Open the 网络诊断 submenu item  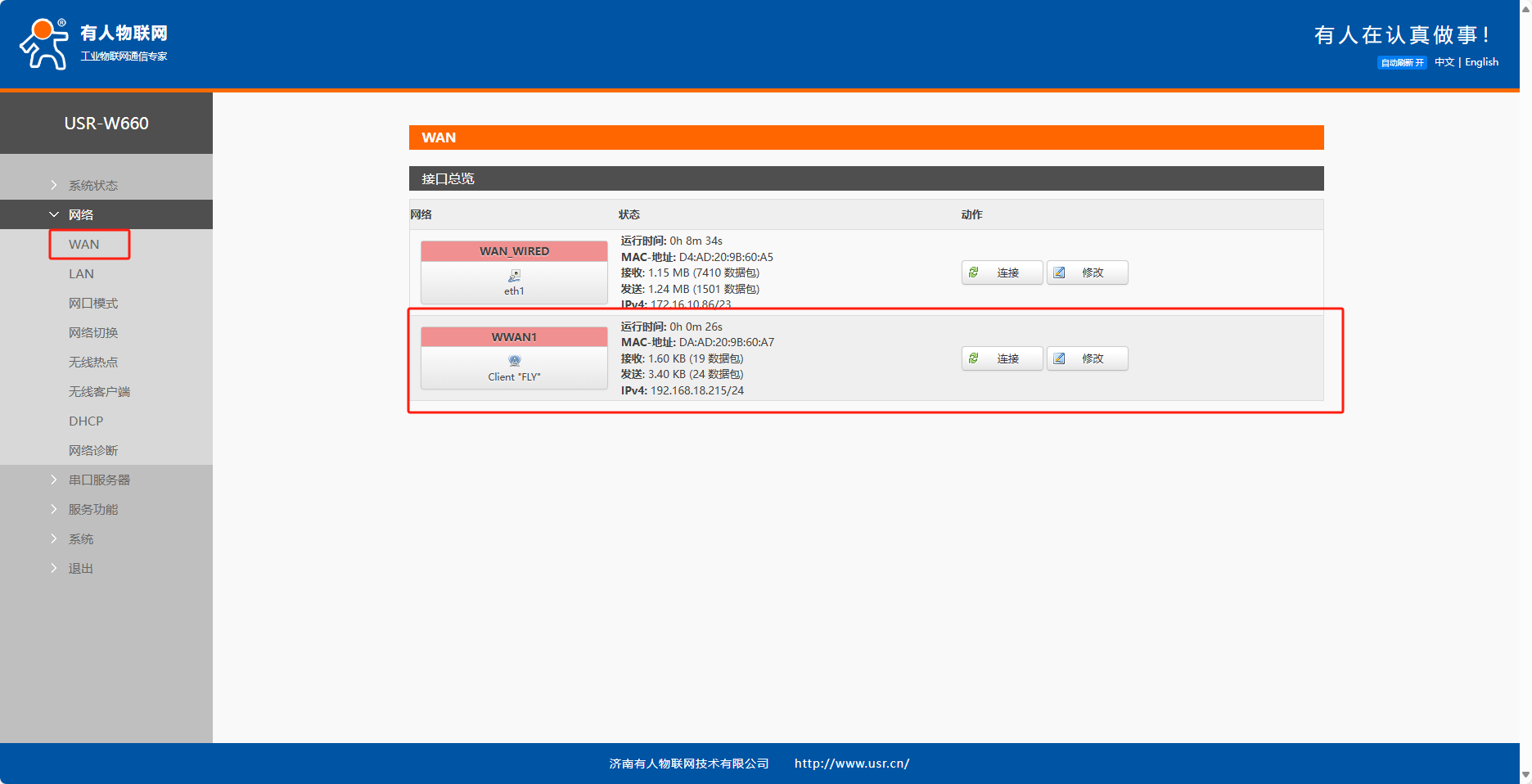(93, 451)
